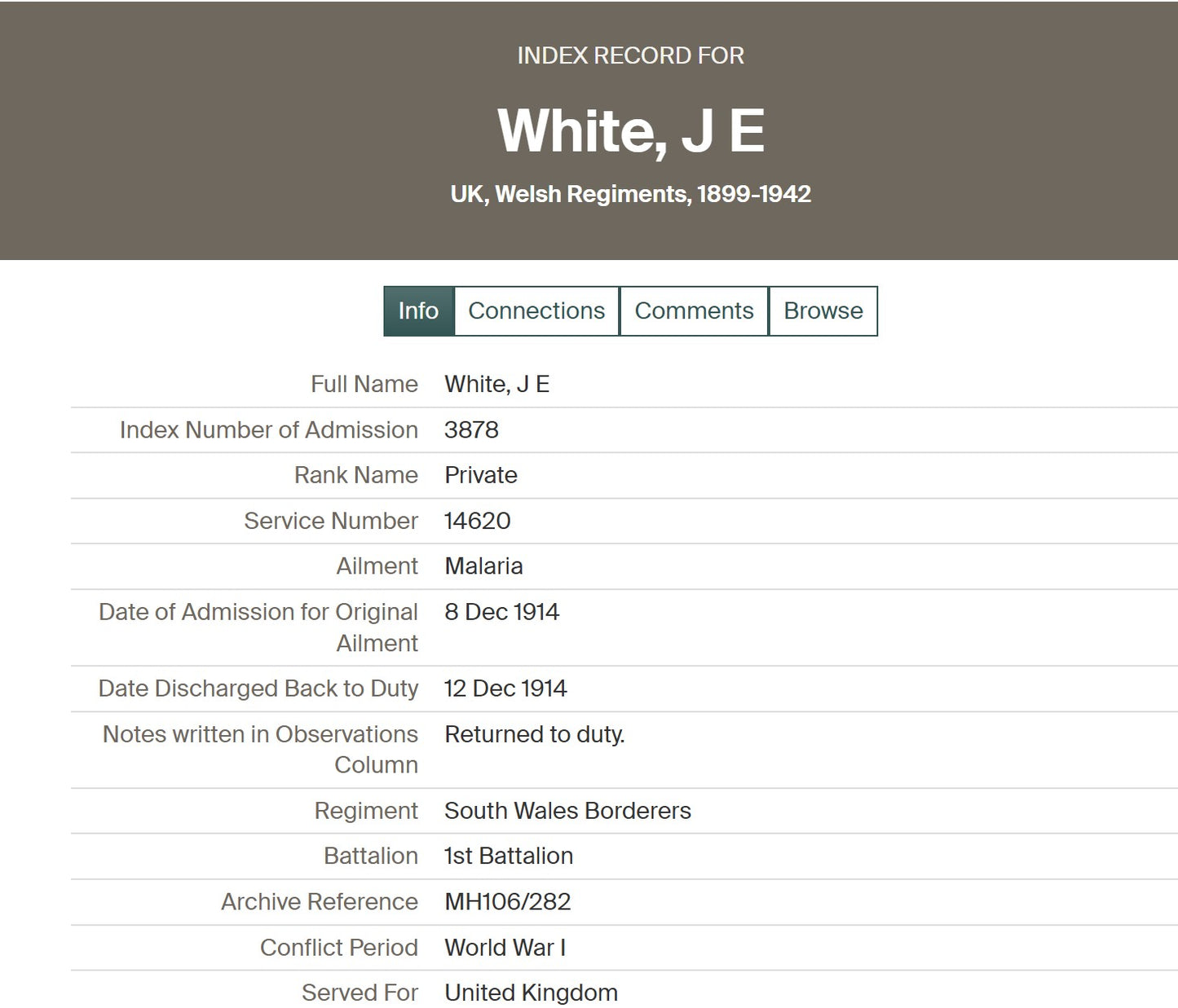Click the admission index number 3878

point(471,429)
